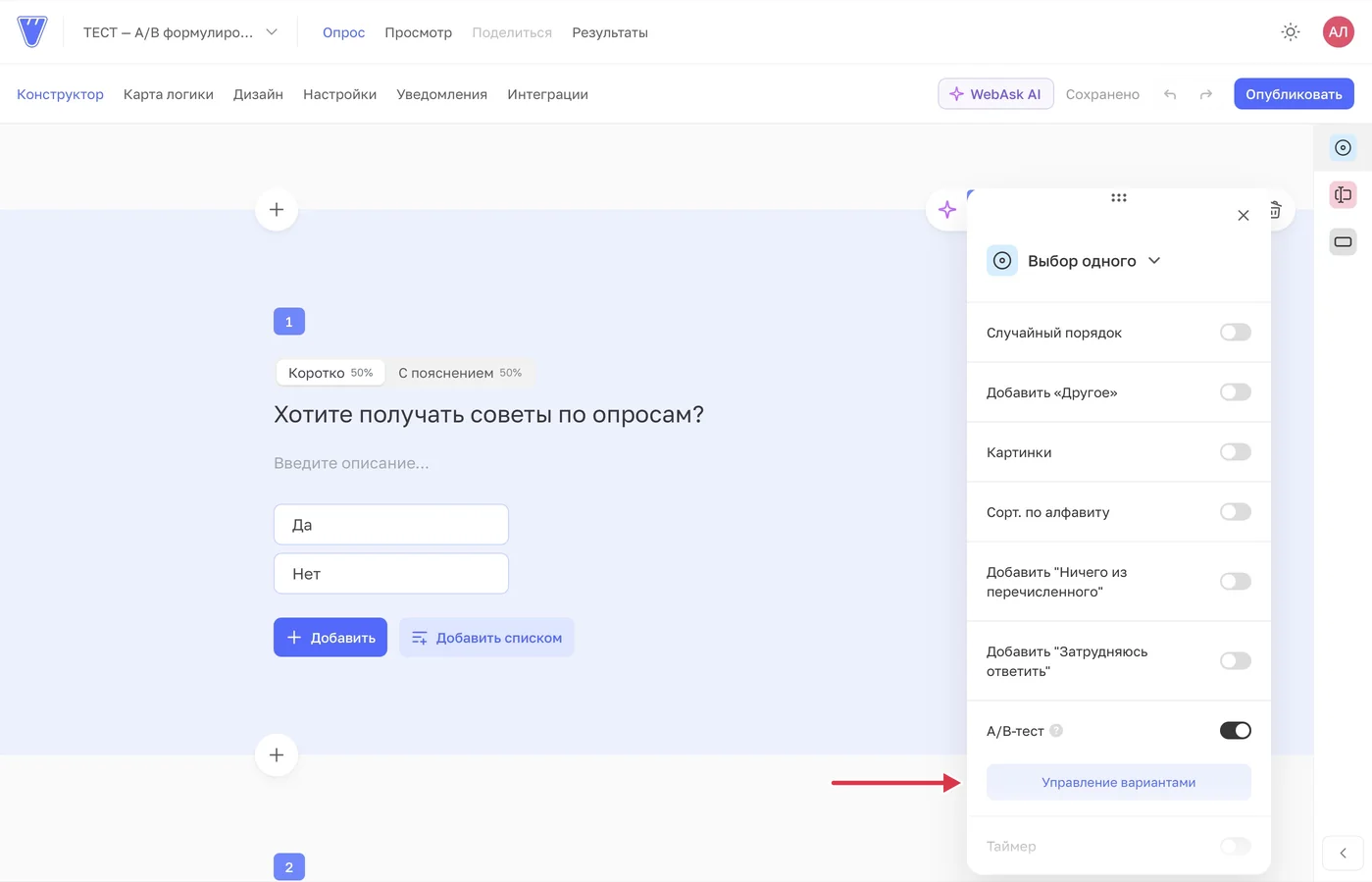Delete the question with trash icon
Viewport: 1372px width, 882px height.
point(1276,210)
